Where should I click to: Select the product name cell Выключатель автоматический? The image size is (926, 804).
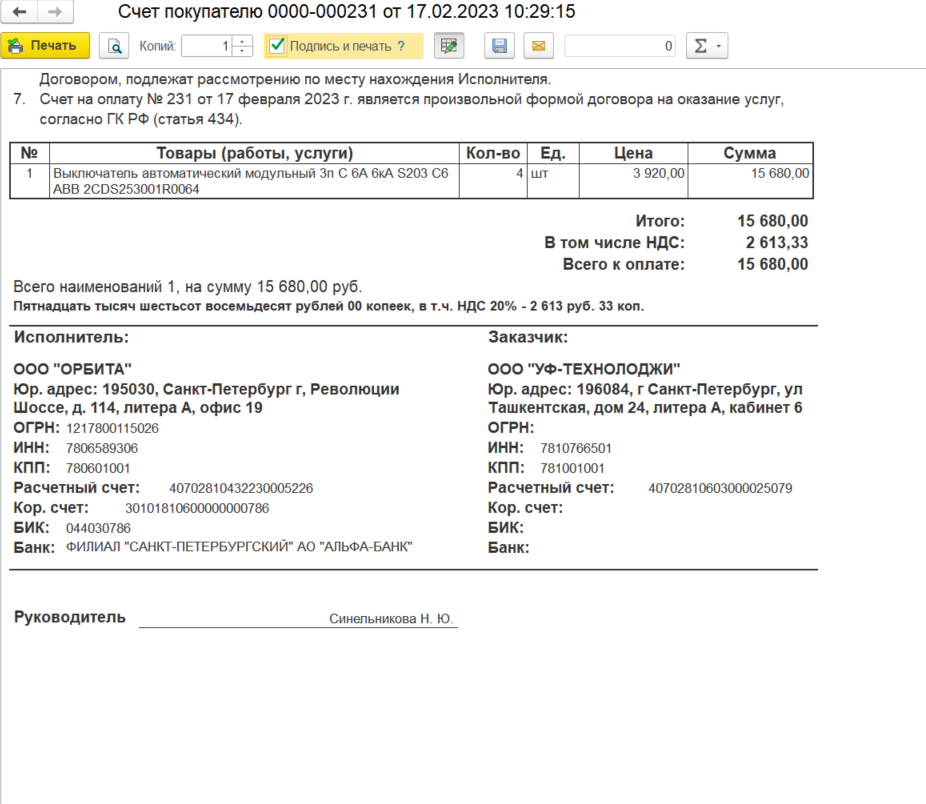pos(250,181)
